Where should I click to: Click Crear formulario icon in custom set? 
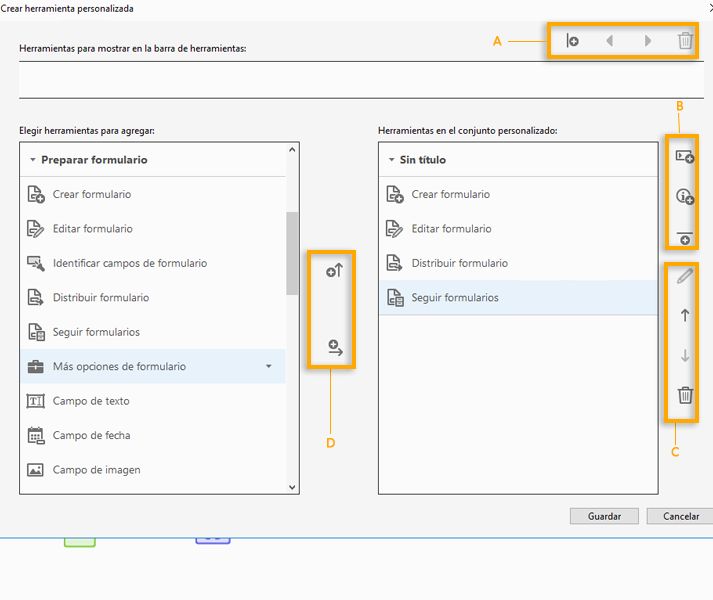pyautogui.click(x=395, y=194)
